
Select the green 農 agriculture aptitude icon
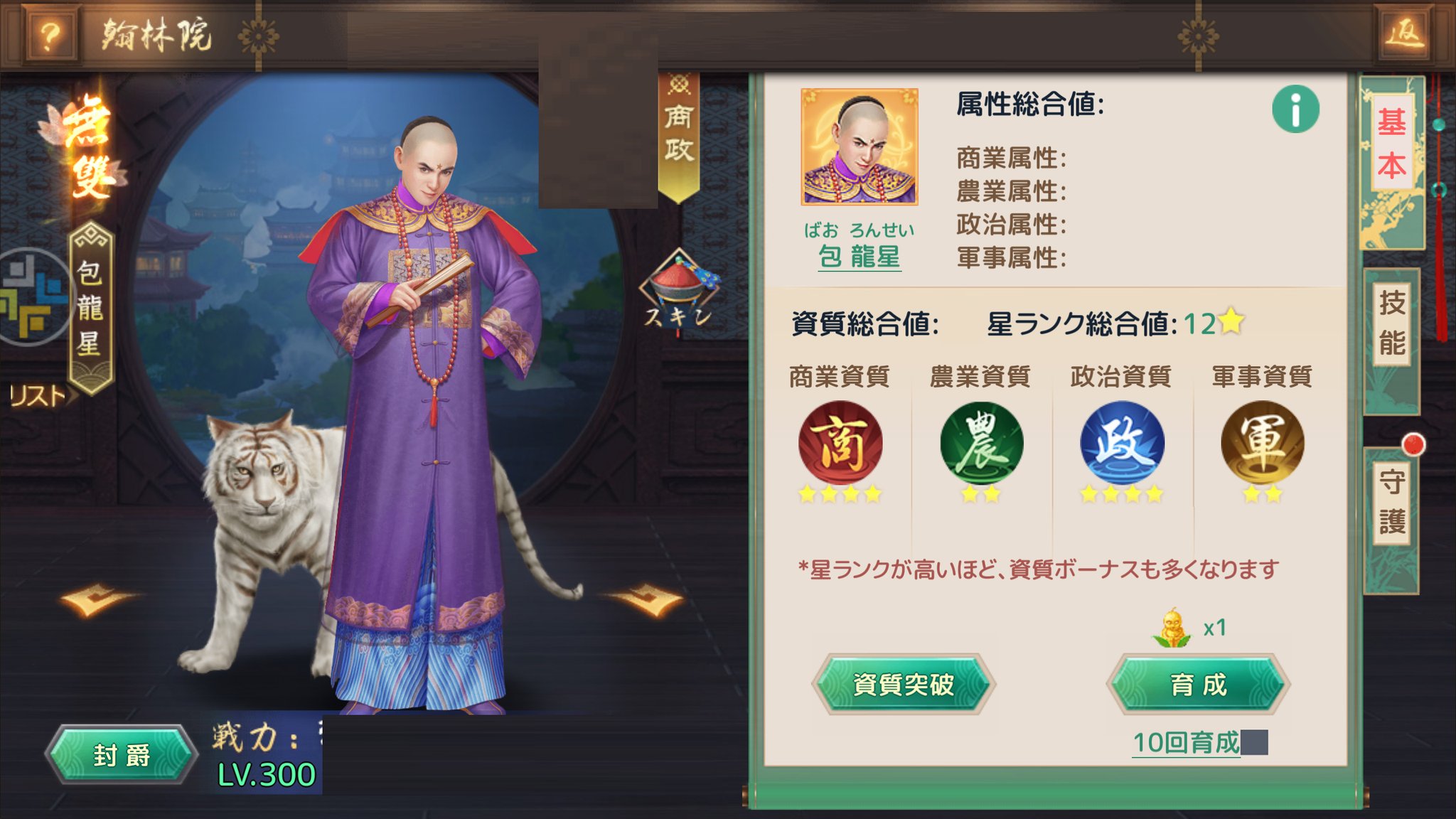point(981,443)
